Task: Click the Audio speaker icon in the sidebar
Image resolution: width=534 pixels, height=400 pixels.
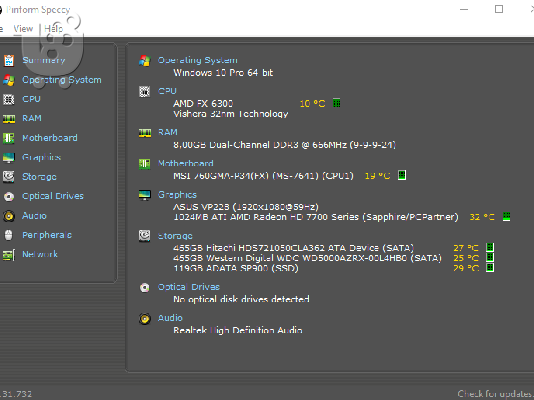Action: point(9,216)
